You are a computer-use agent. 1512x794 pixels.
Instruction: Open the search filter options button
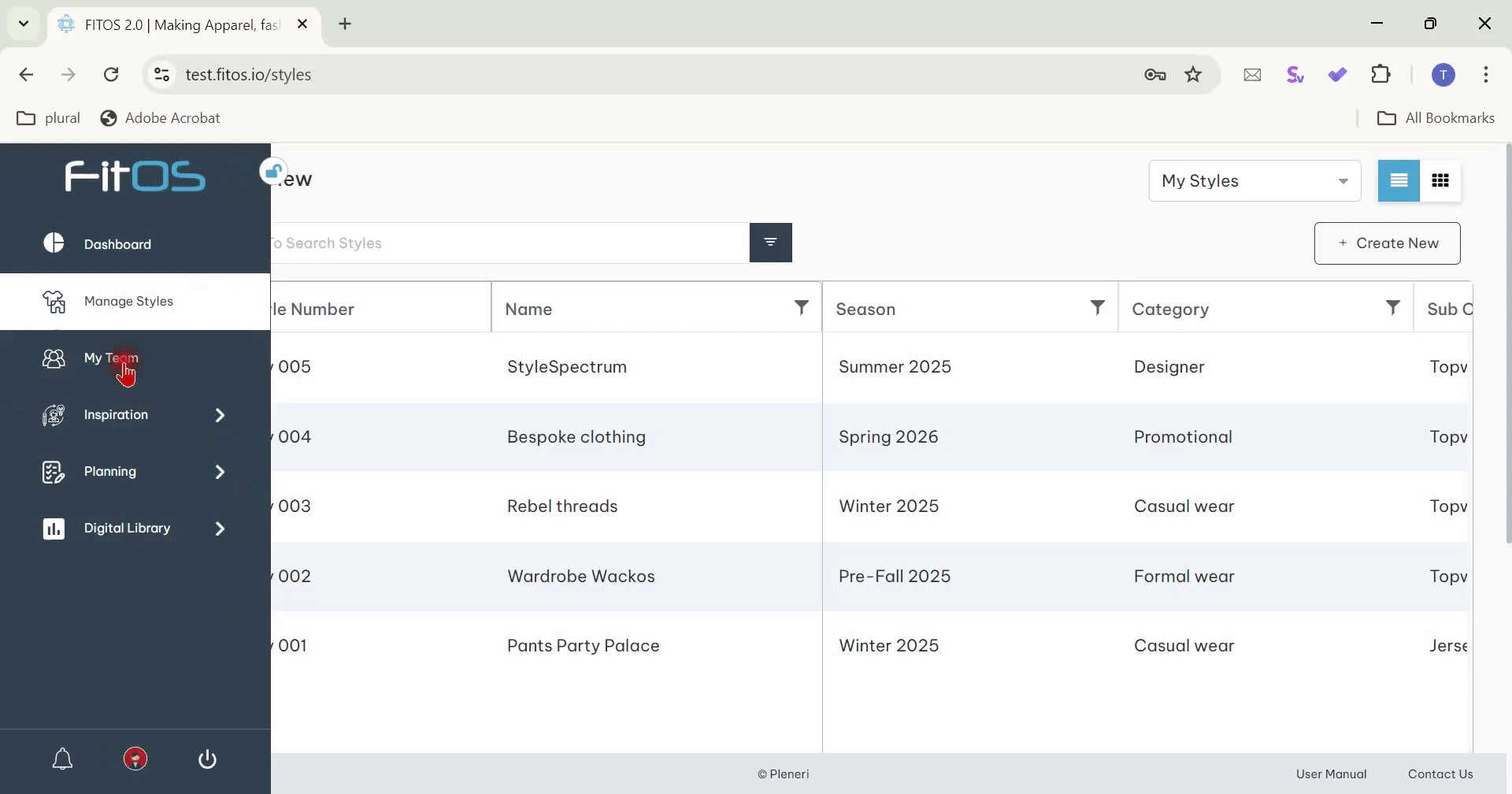click(771, 243)
